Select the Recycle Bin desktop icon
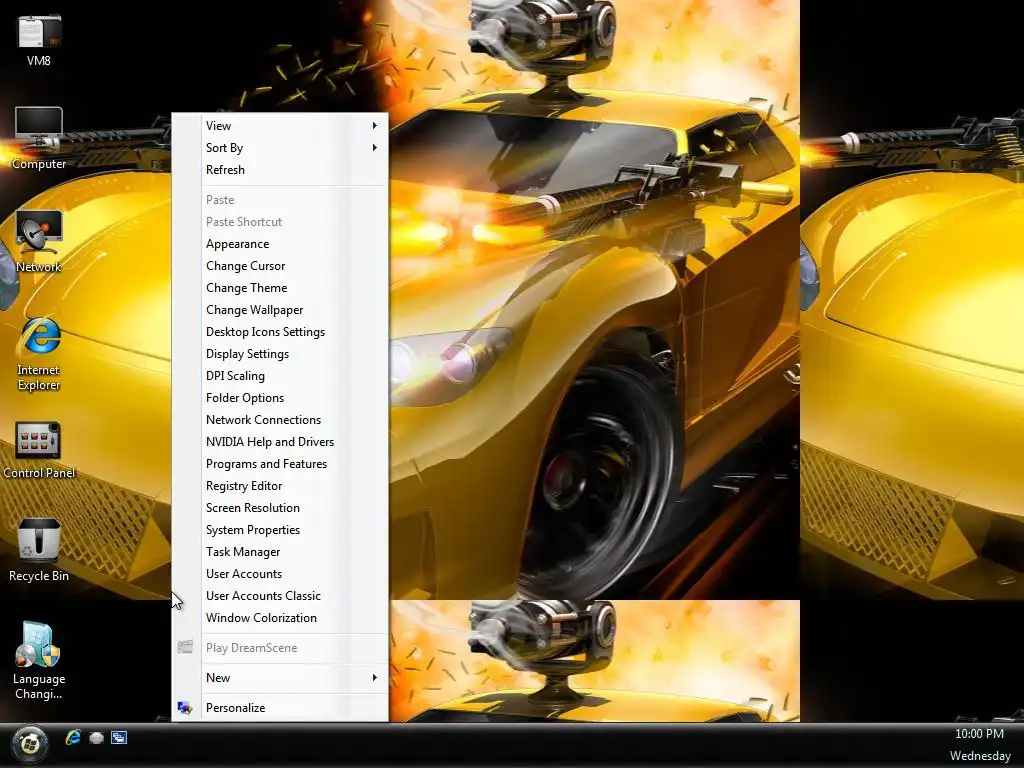 (x=39, y=550)
